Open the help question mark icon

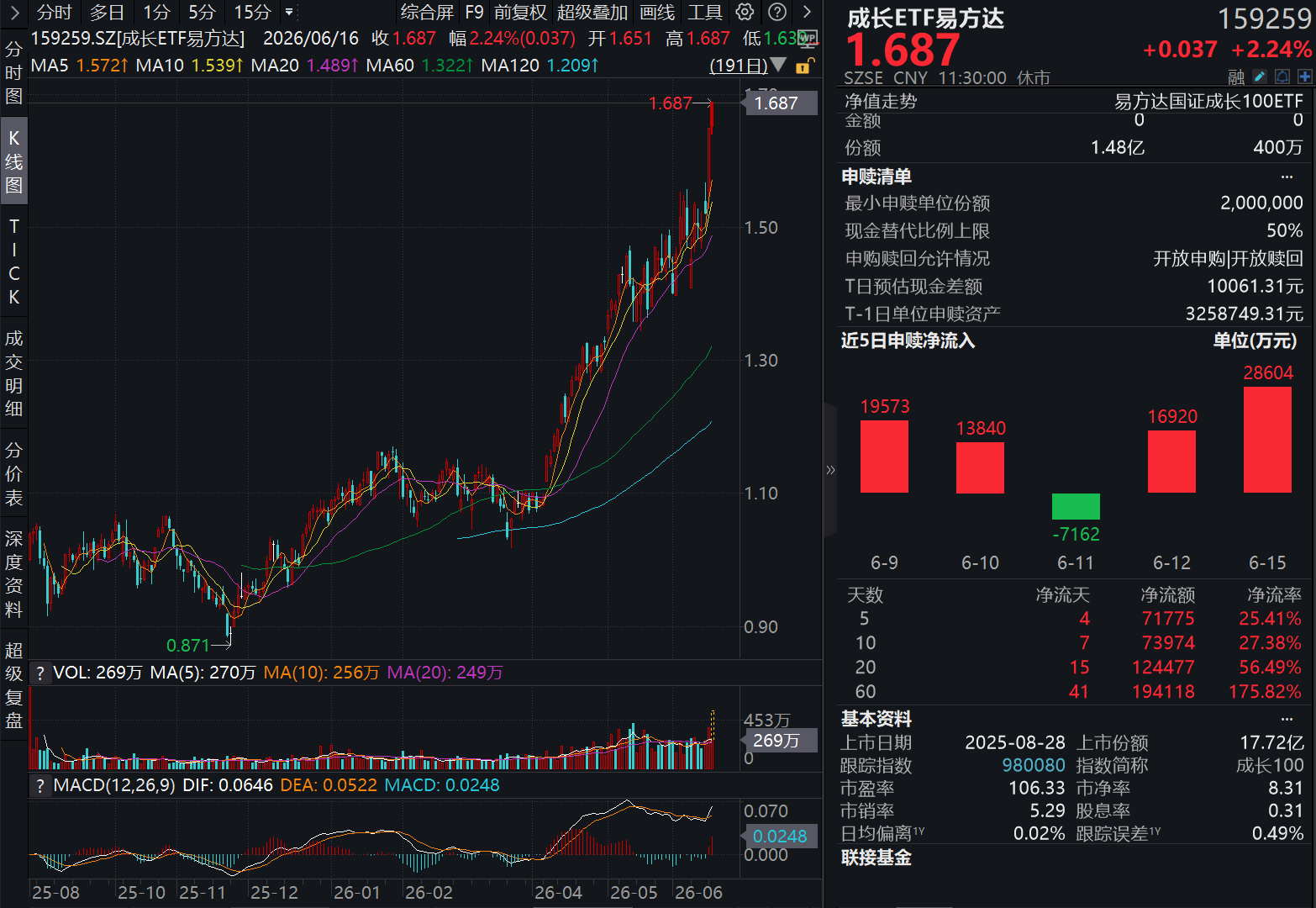(778, 12)
